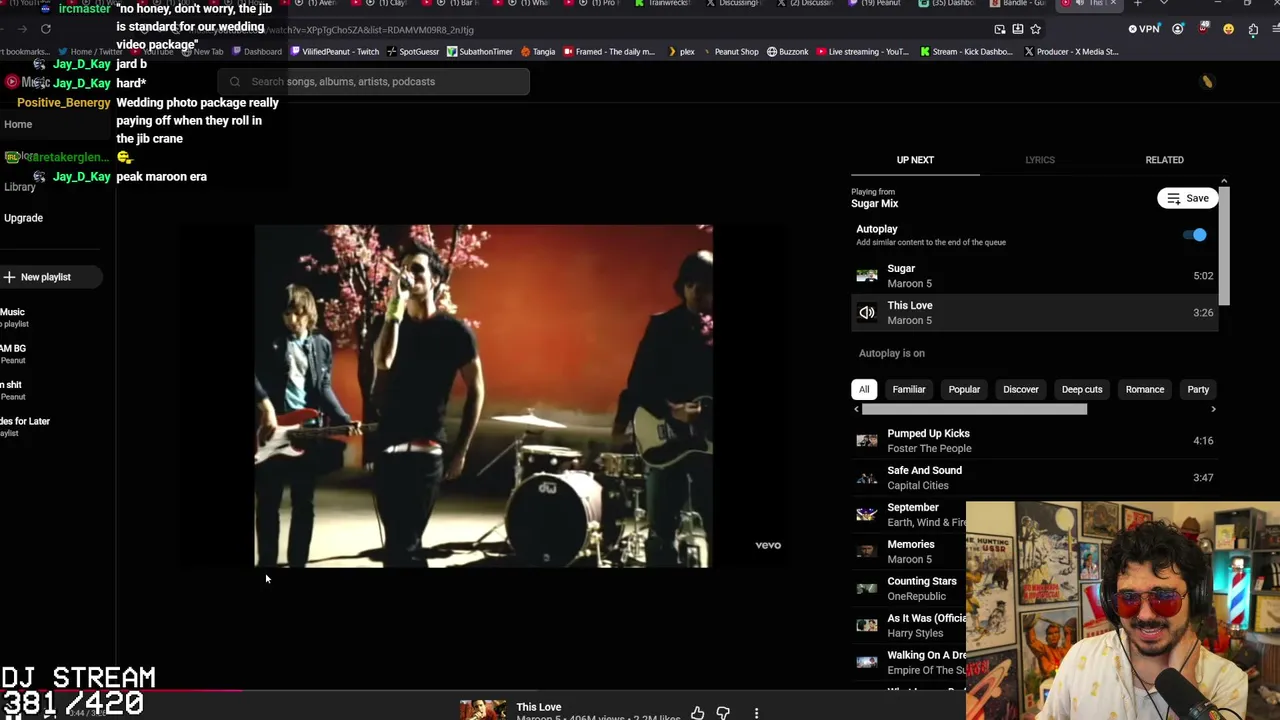Screen dimensions: 1280x720
Task: Click the now-playing This Love thumbnail
Action: coord(483,710)
